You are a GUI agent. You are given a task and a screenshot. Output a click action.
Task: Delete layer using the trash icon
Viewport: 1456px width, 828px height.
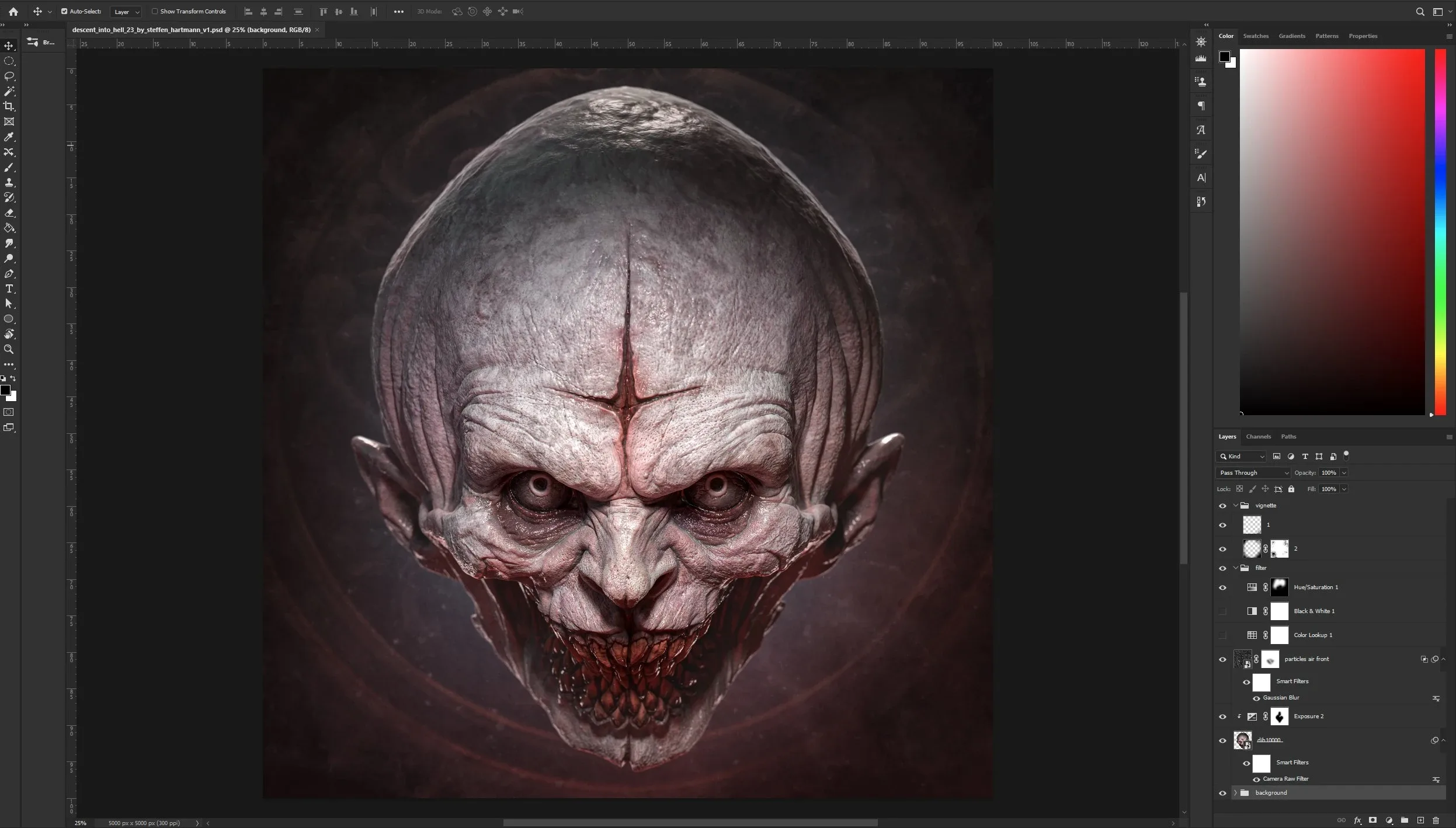click(1436, 820)
